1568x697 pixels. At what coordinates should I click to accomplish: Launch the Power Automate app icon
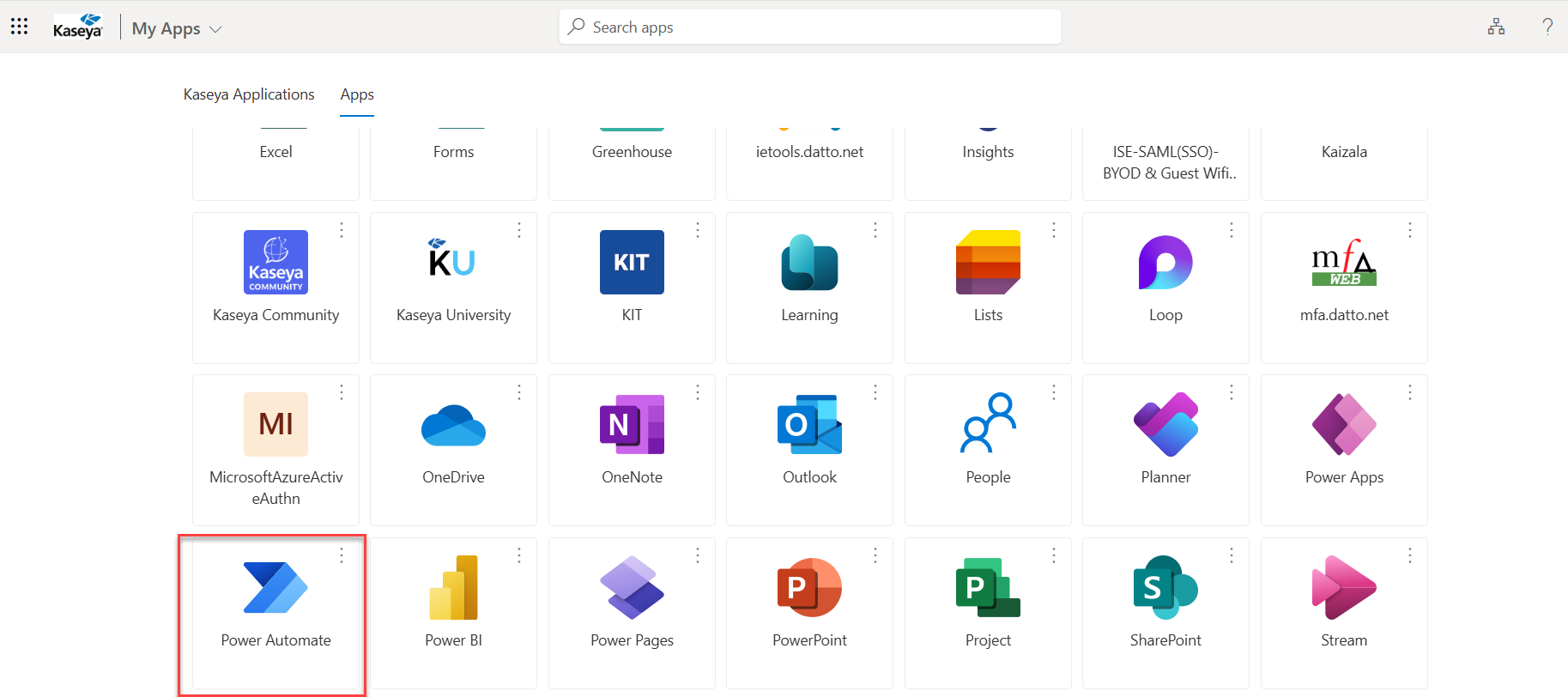click(x=275, y=587)
